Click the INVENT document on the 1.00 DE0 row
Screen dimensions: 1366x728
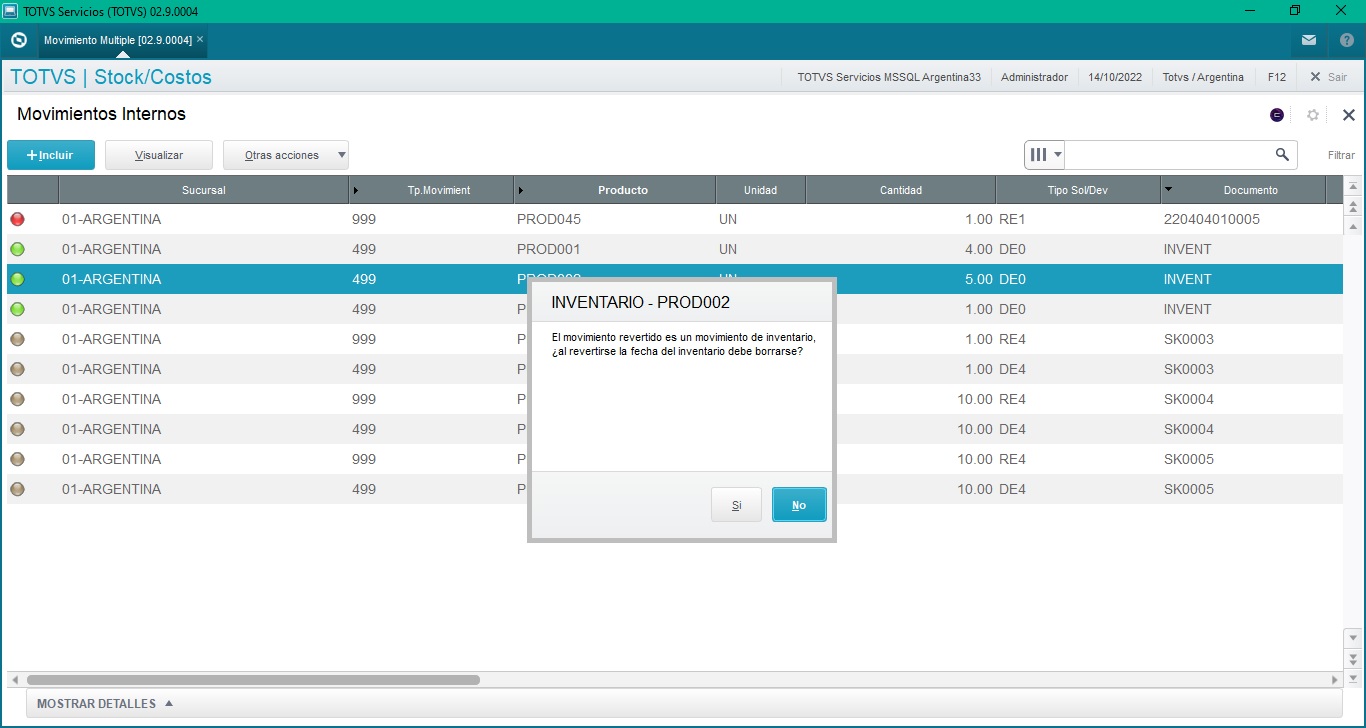tap(1187, 309)
